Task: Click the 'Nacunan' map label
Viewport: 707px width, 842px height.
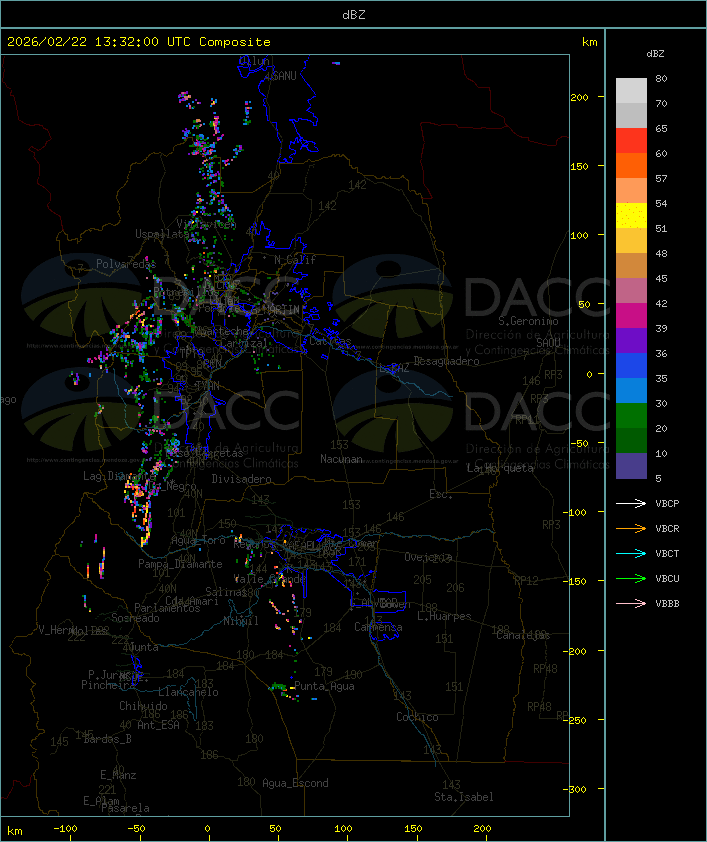Action: click(x=341, y=459)
